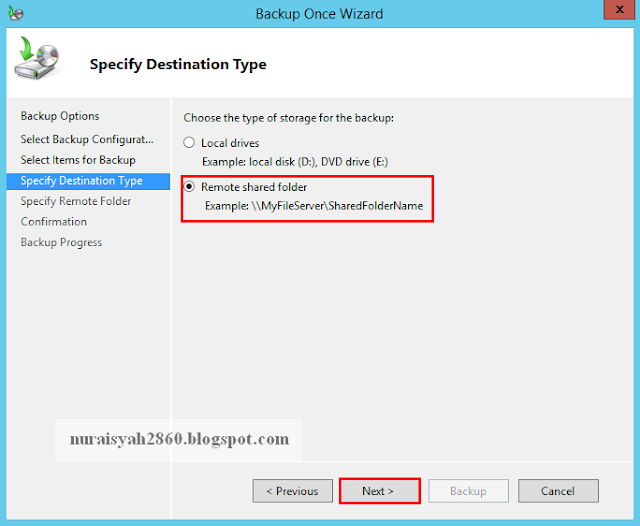Select the Local drives radio button

pyautogui.click(x=189, y=143)
